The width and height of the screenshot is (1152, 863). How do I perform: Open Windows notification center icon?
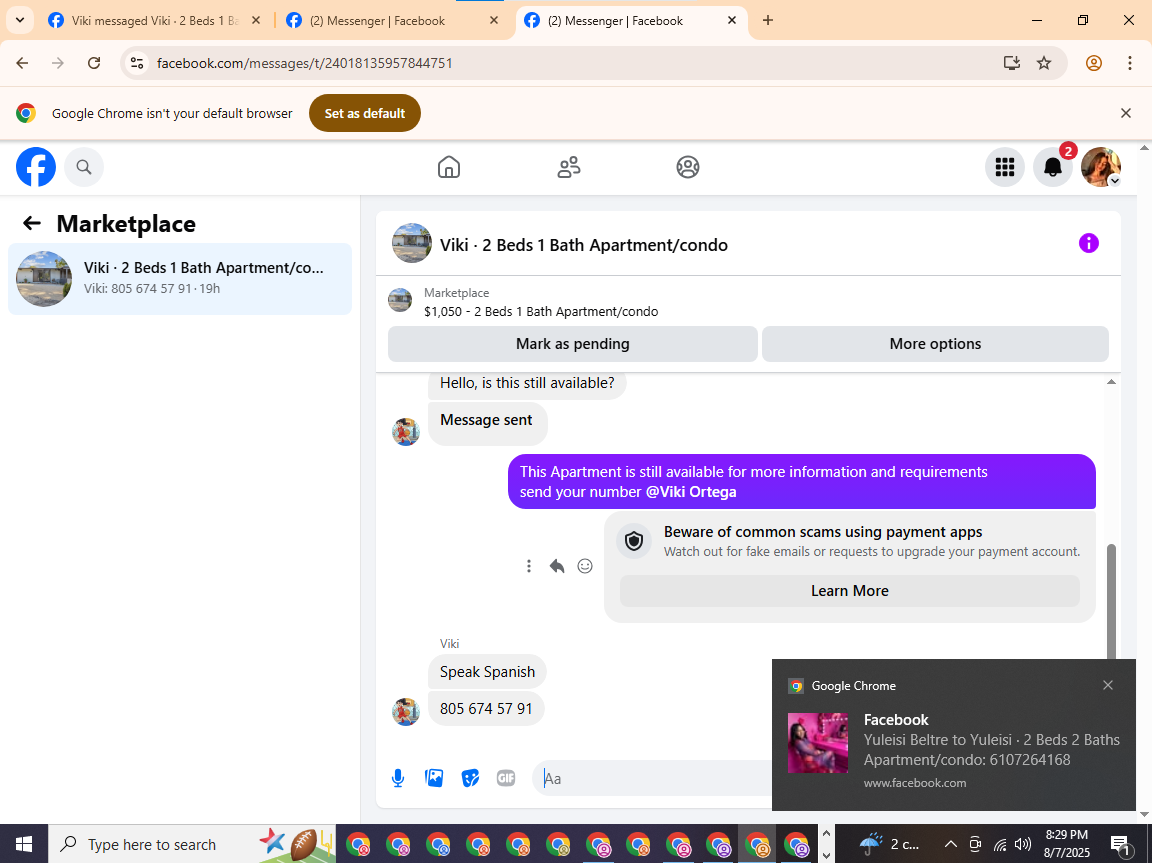pyautogui.click(x=1120, y=845)
